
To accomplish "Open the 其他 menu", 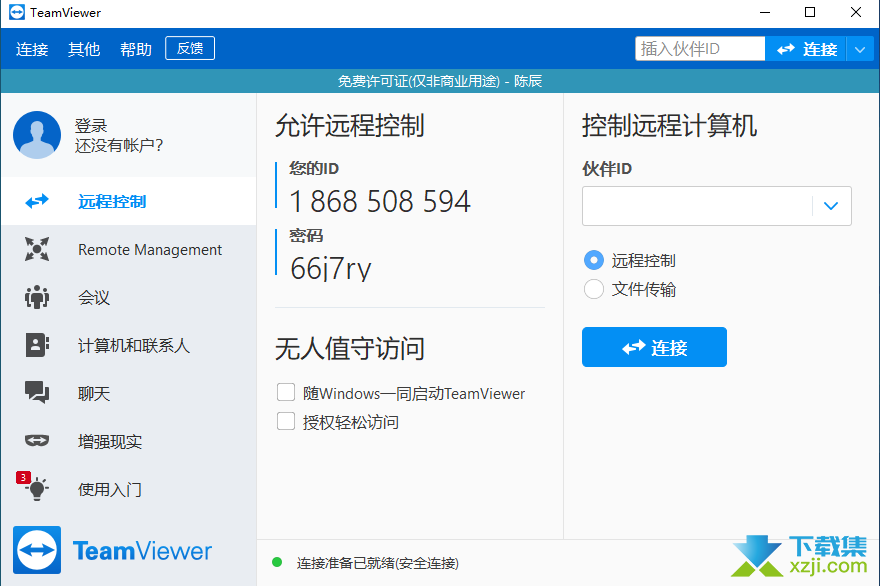I will (84, 49).
